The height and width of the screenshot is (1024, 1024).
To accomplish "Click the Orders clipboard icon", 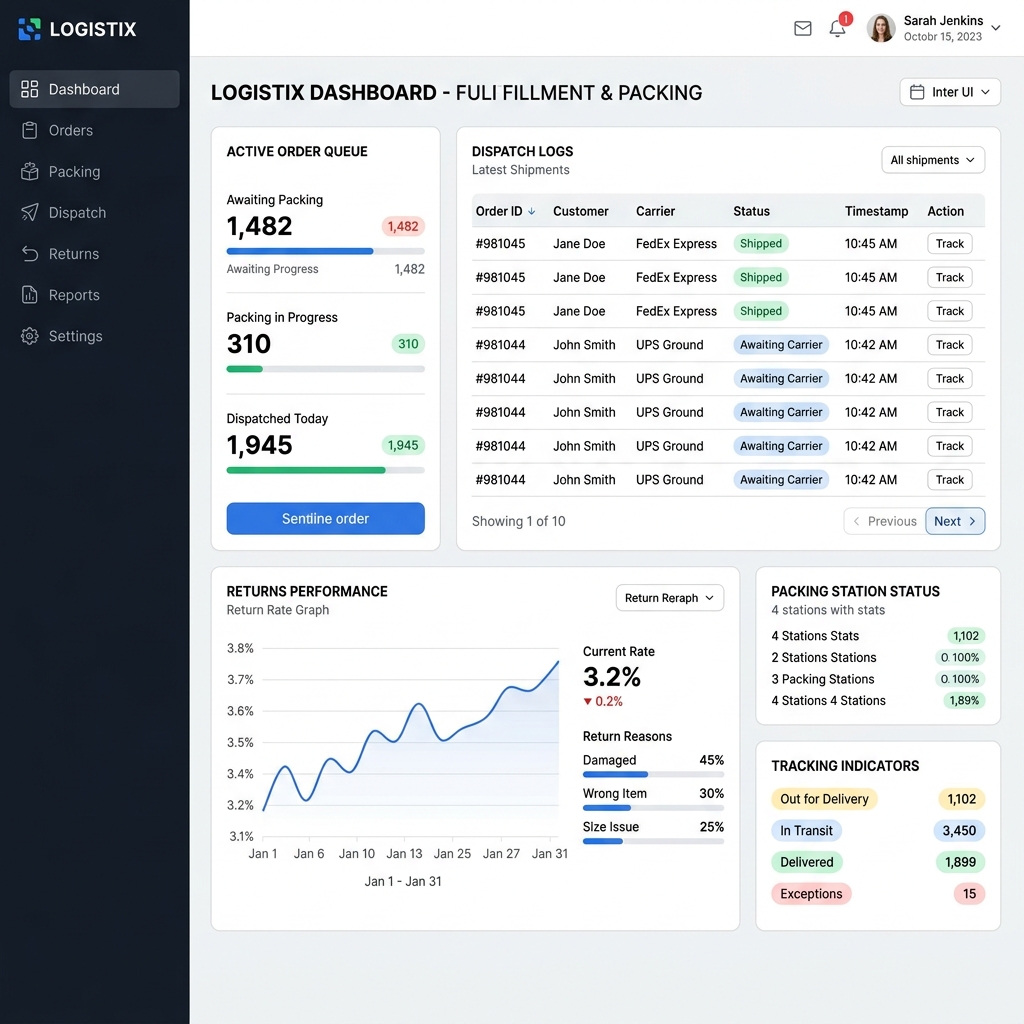I will click(29, 130).
